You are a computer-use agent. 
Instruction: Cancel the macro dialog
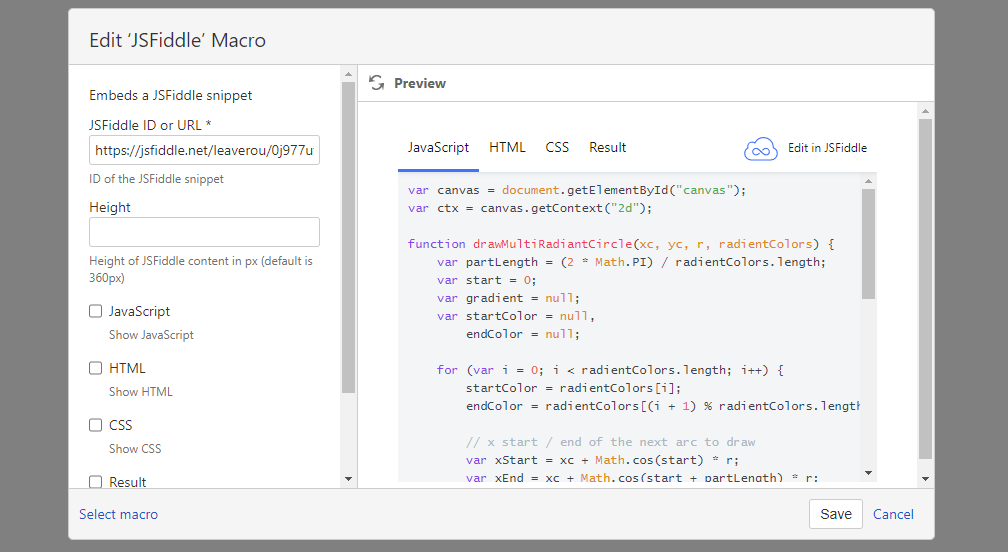coord(893,514)
